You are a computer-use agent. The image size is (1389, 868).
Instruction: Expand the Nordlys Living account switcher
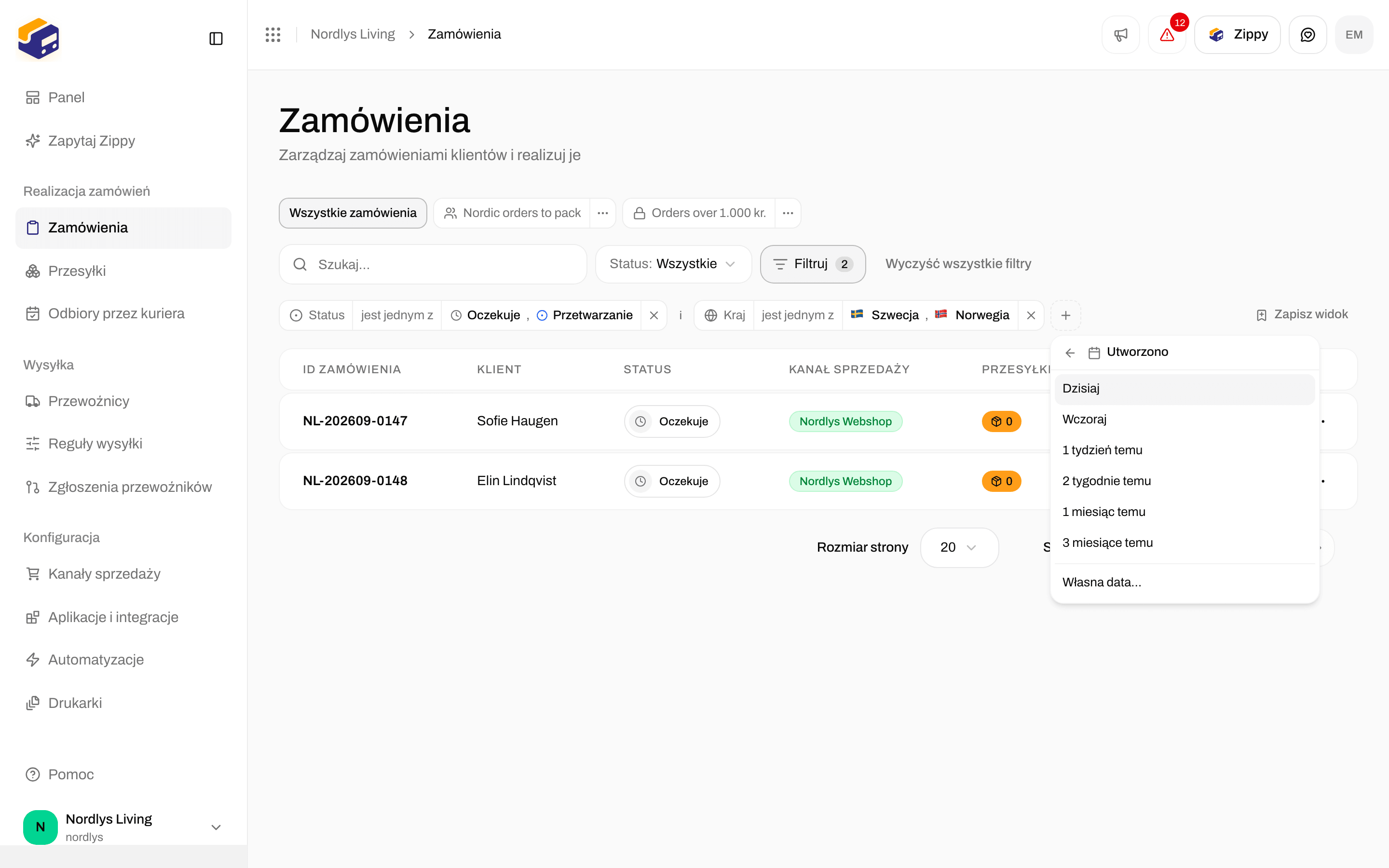click(123, 827)
